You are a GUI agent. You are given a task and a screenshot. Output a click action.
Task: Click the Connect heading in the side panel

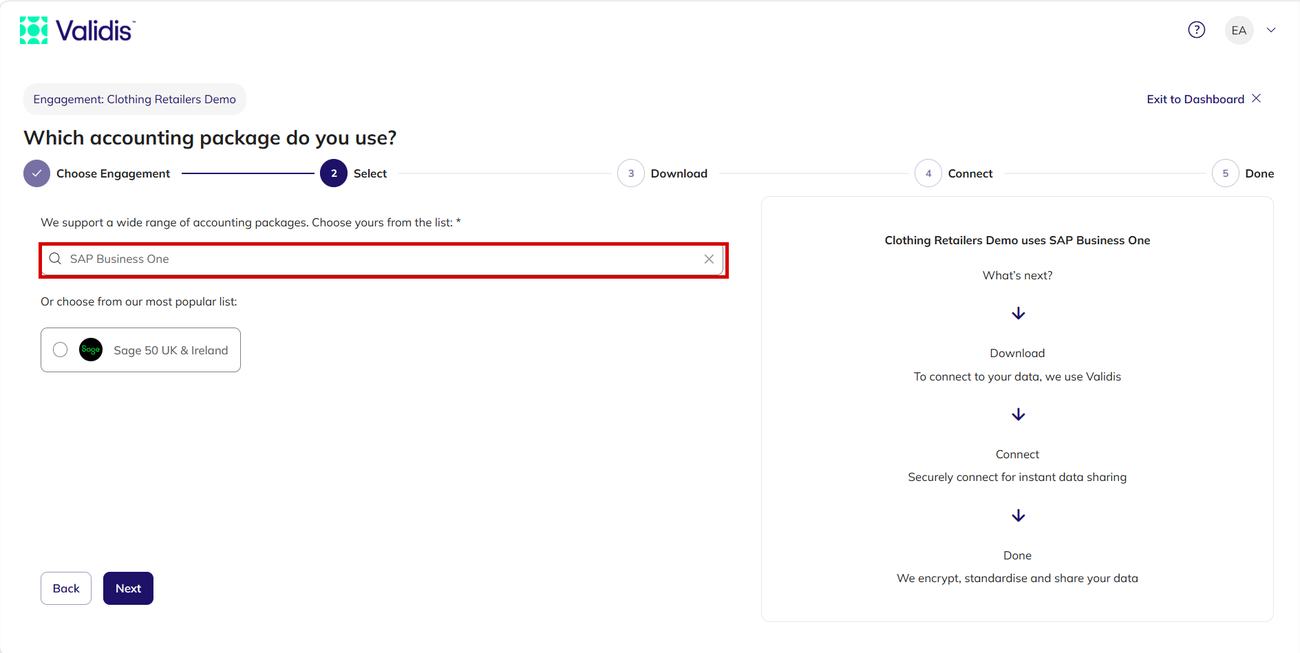pos(1017,454)
